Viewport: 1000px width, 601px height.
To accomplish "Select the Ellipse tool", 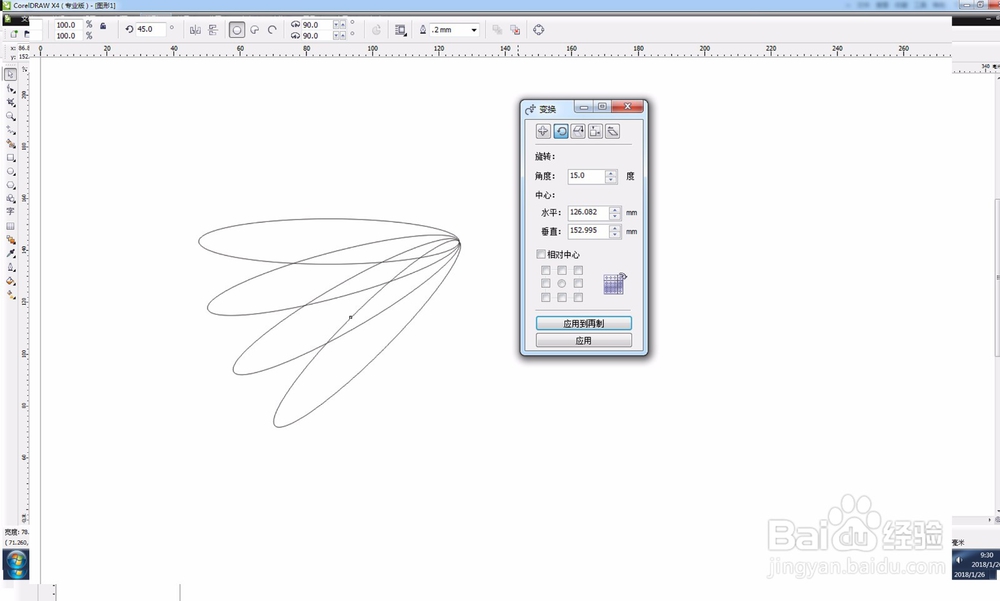I will (10, 172).
